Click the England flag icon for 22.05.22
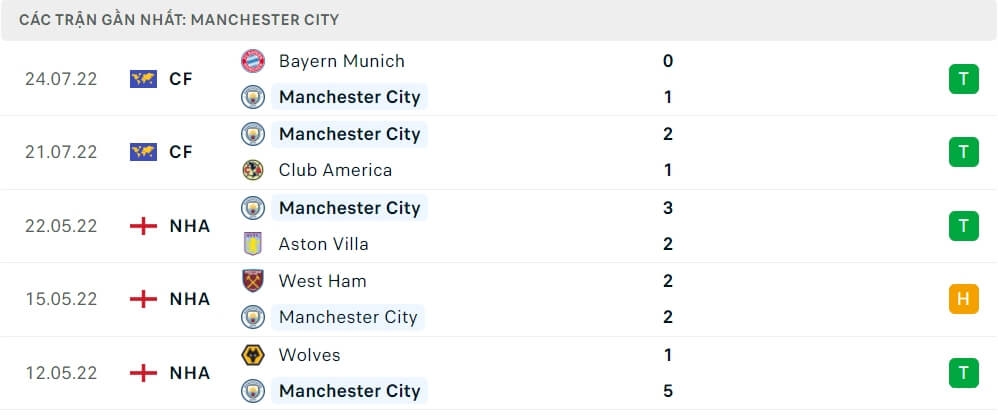 click(144, 226)
